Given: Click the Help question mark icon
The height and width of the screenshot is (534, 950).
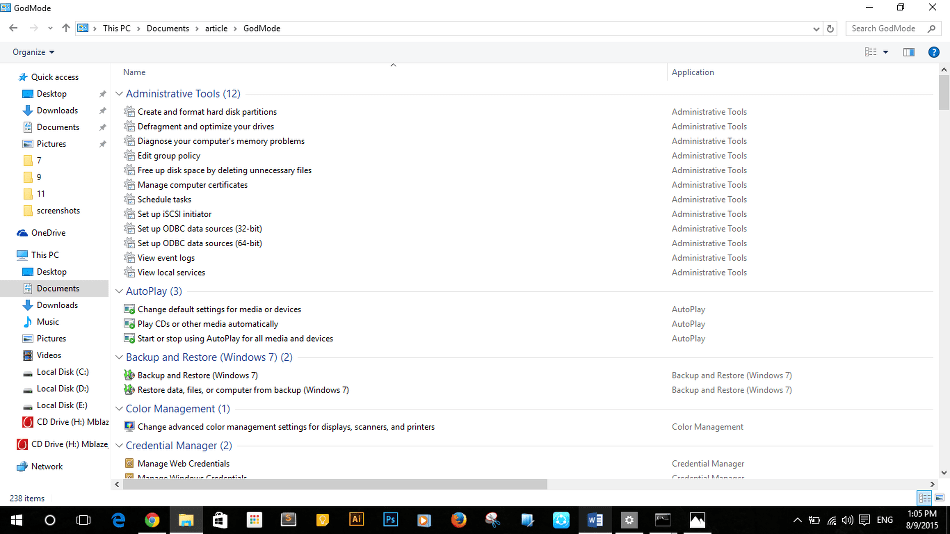Looking at the screenshot, I should 934,52.
